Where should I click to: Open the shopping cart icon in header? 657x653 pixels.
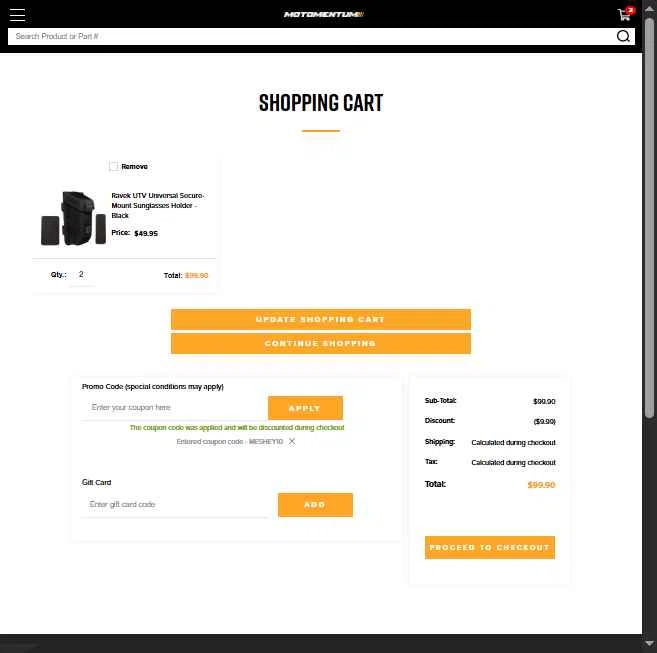(626, 14)
